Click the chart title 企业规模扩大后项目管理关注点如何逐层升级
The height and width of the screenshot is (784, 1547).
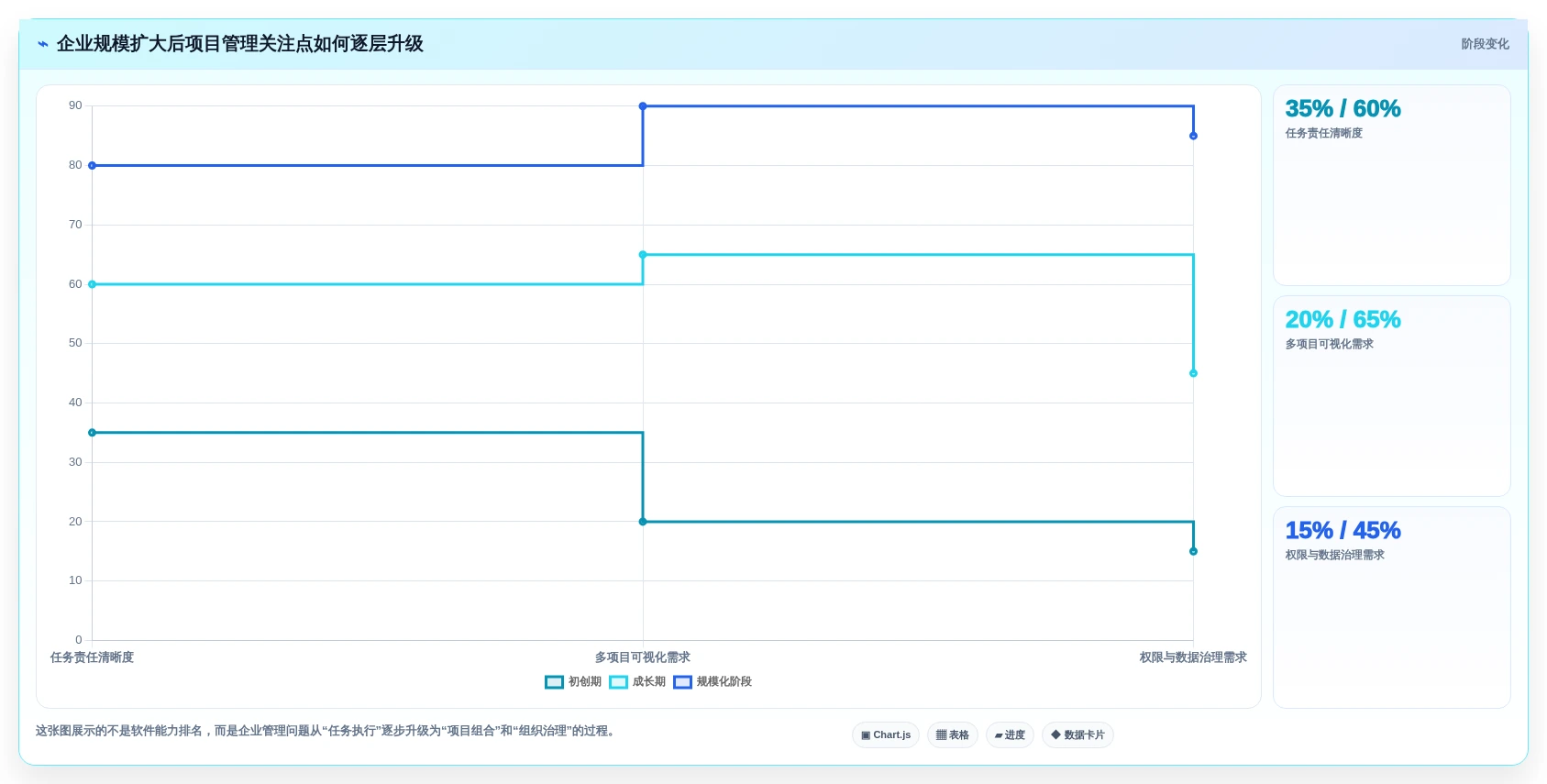pyautogui.click(x=240, y=44)
